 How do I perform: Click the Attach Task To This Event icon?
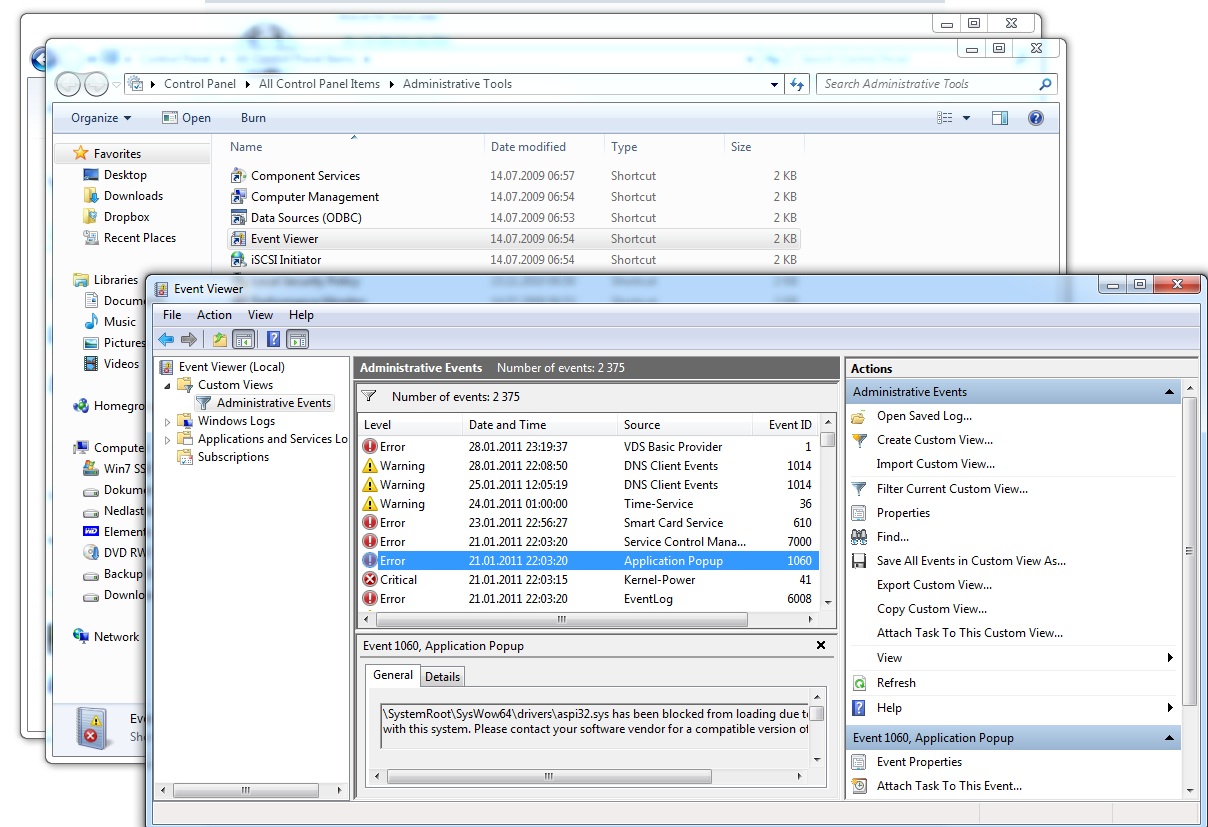(859, 786)
